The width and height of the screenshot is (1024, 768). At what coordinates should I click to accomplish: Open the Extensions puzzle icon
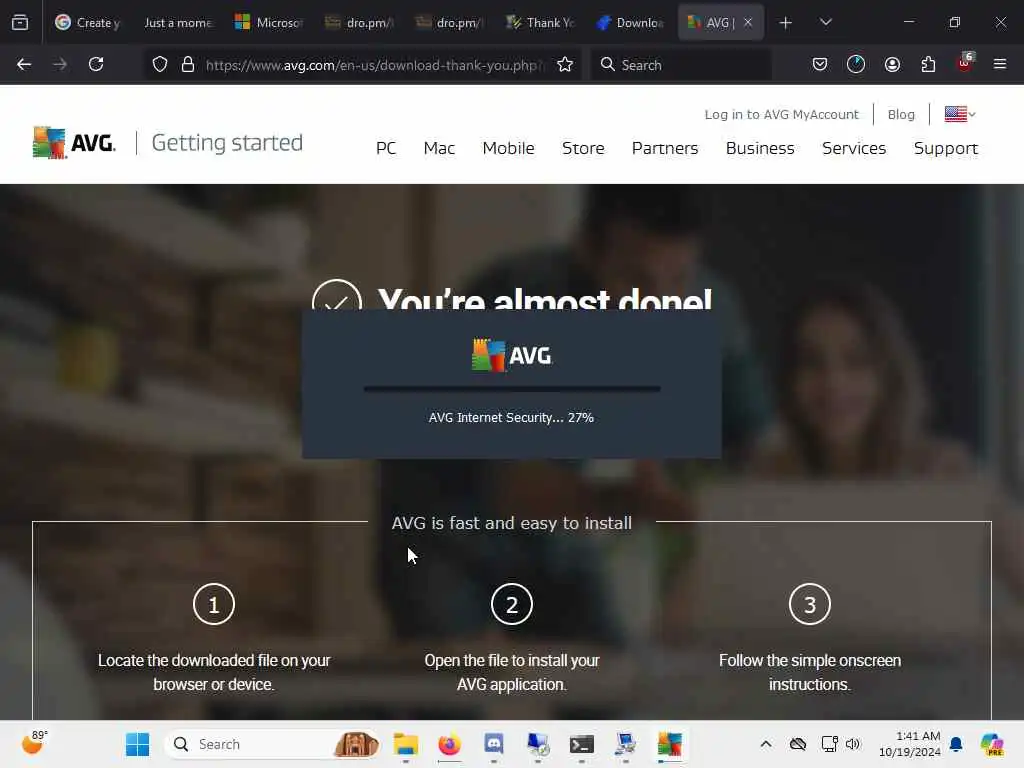[x=928, y=64]
